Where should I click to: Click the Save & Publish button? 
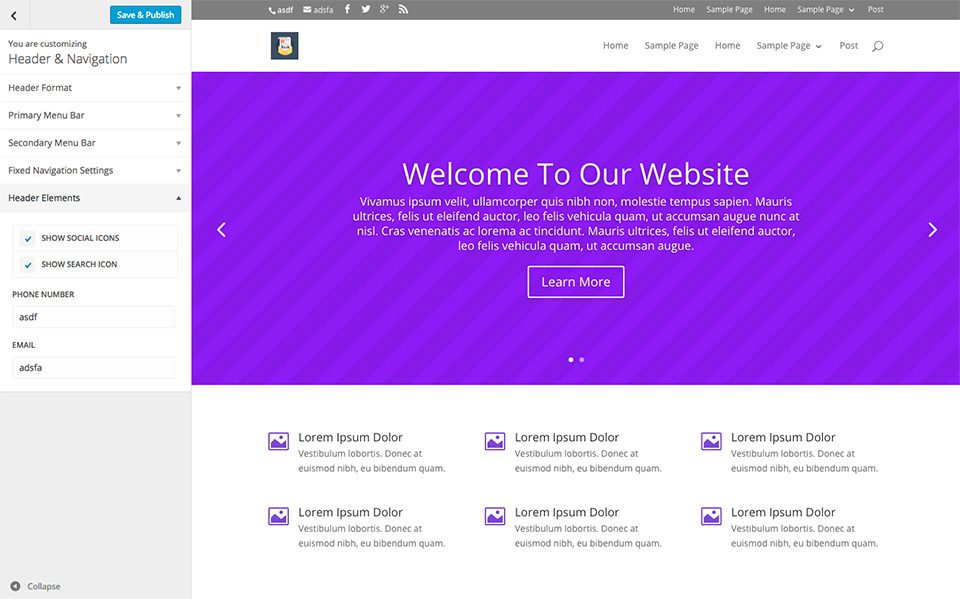click(145, 15)
